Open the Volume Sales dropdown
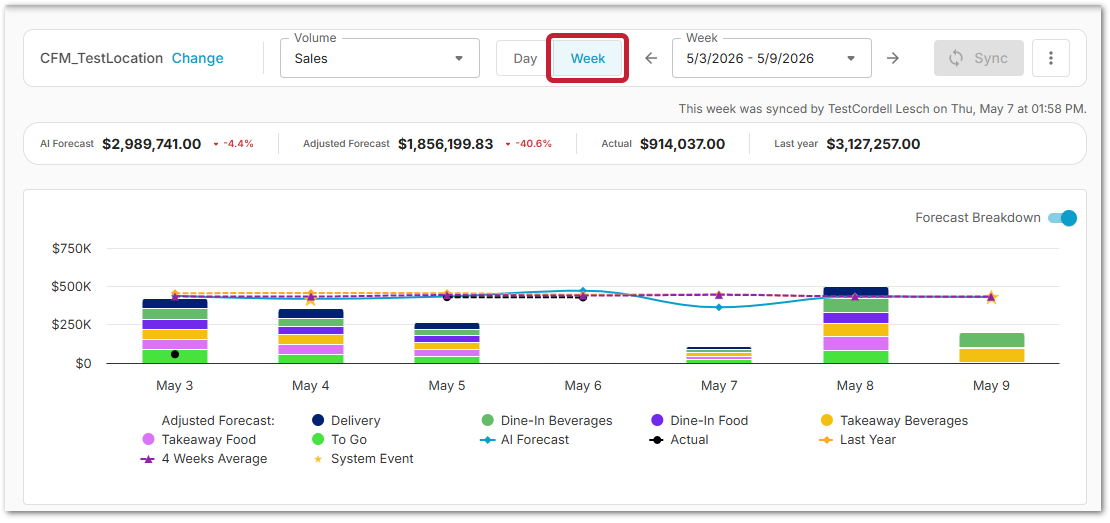 (380, 58)
